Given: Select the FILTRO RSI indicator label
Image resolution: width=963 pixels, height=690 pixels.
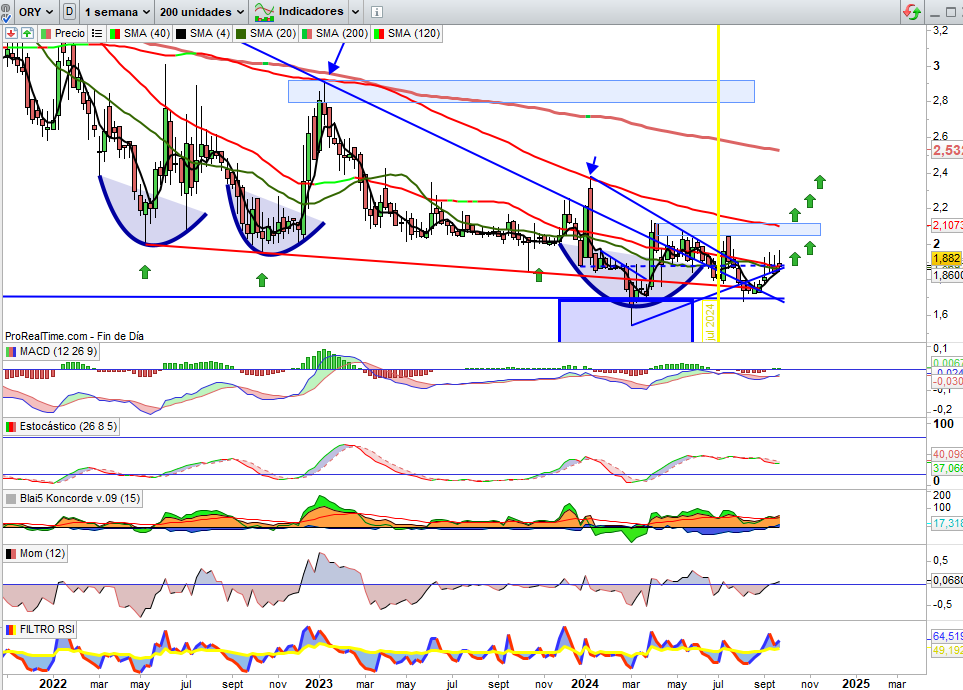Looking at the screenshot, I should pos(40,629).
